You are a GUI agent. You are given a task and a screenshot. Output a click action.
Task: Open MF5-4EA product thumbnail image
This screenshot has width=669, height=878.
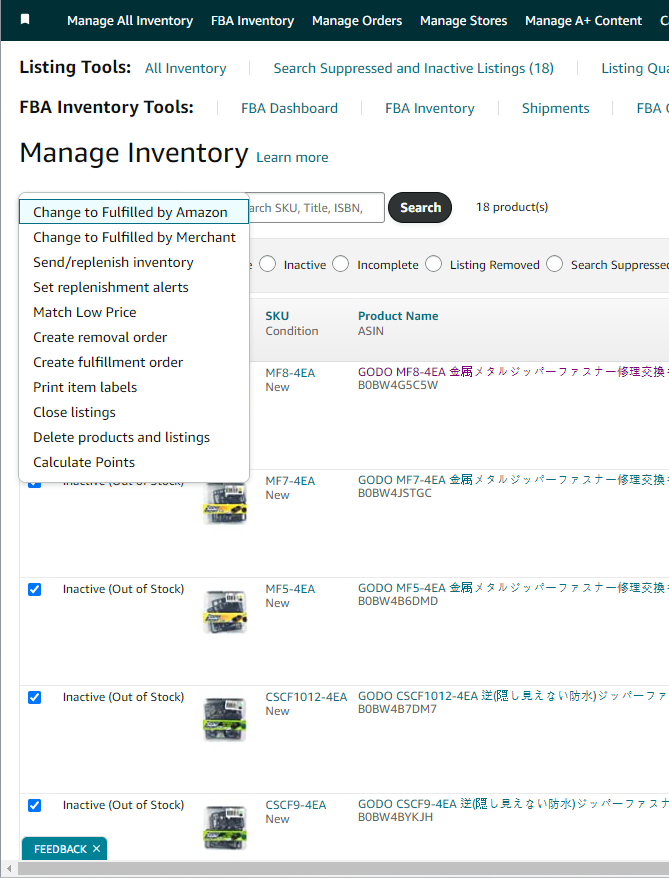(x=225, y=612)
